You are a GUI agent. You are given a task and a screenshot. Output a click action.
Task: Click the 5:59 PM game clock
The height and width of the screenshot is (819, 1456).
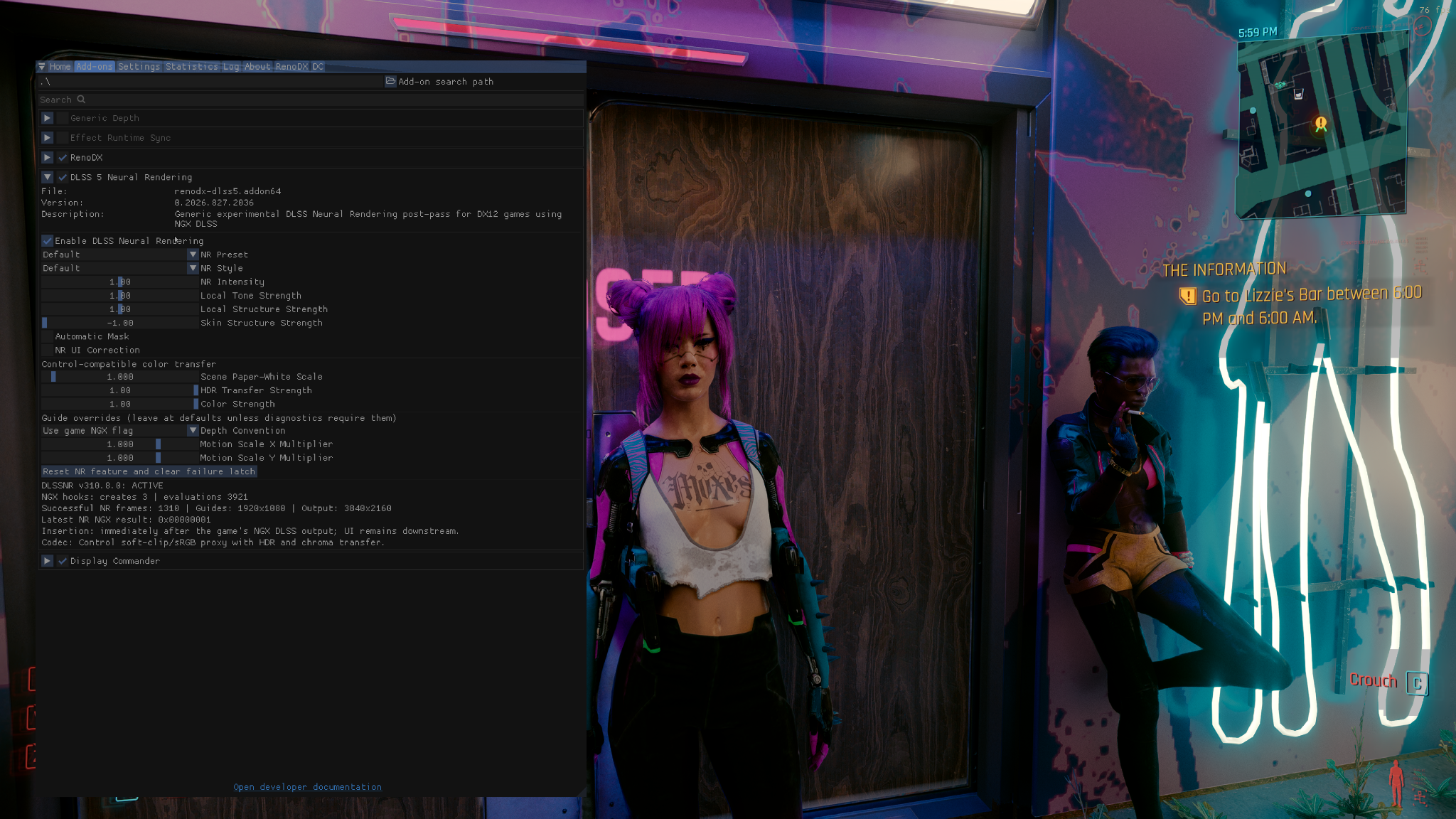click(x=1258, y=33)
